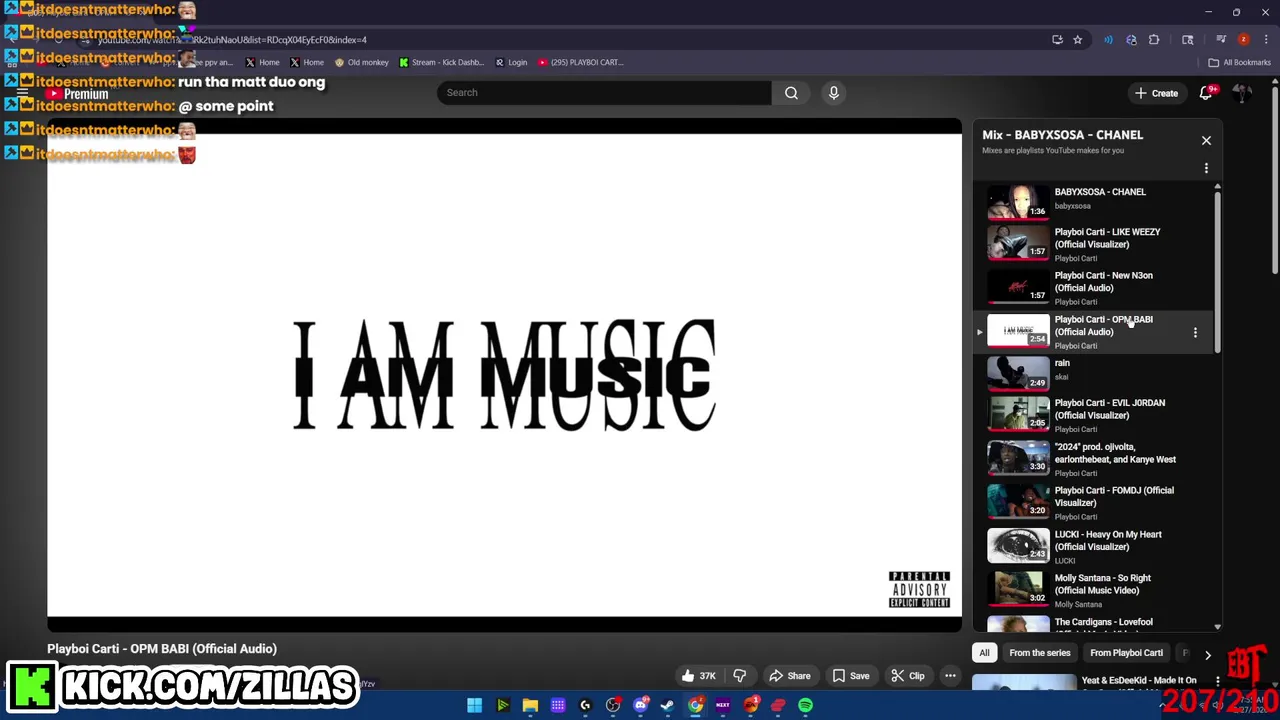Open Discord from the taskbar
Viewport: 1280px width, 720px height.
[641, 705]
